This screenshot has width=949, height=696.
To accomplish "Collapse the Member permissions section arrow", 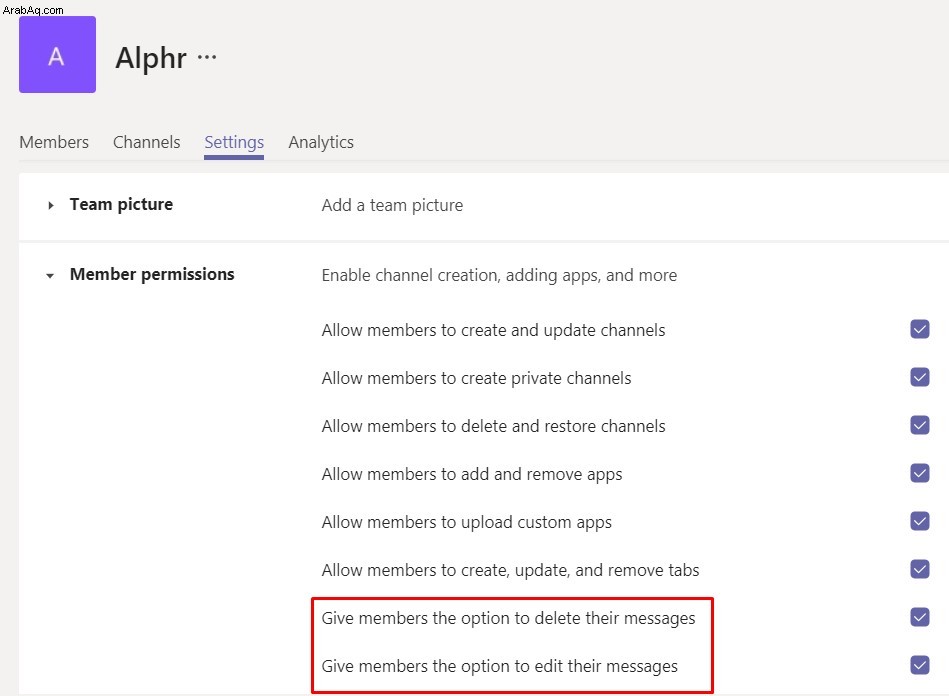I will click(50, 276).
